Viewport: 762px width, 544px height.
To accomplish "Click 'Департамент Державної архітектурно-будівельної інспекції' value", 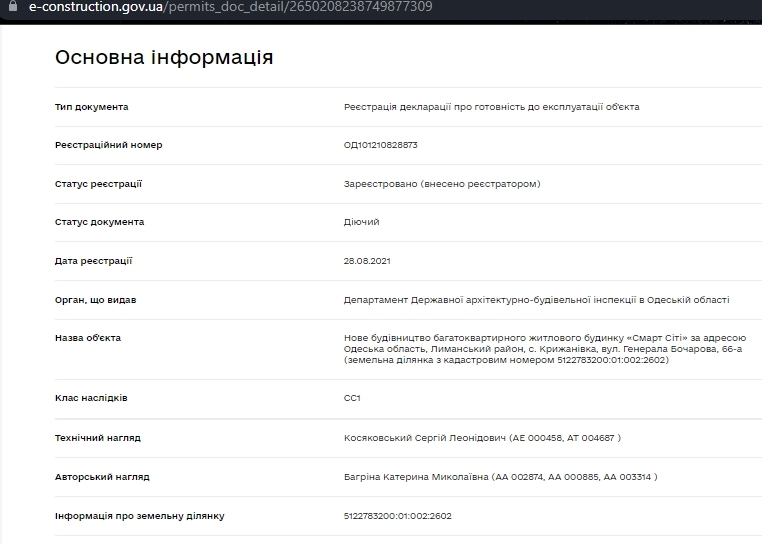I will (x=537, y=300).
